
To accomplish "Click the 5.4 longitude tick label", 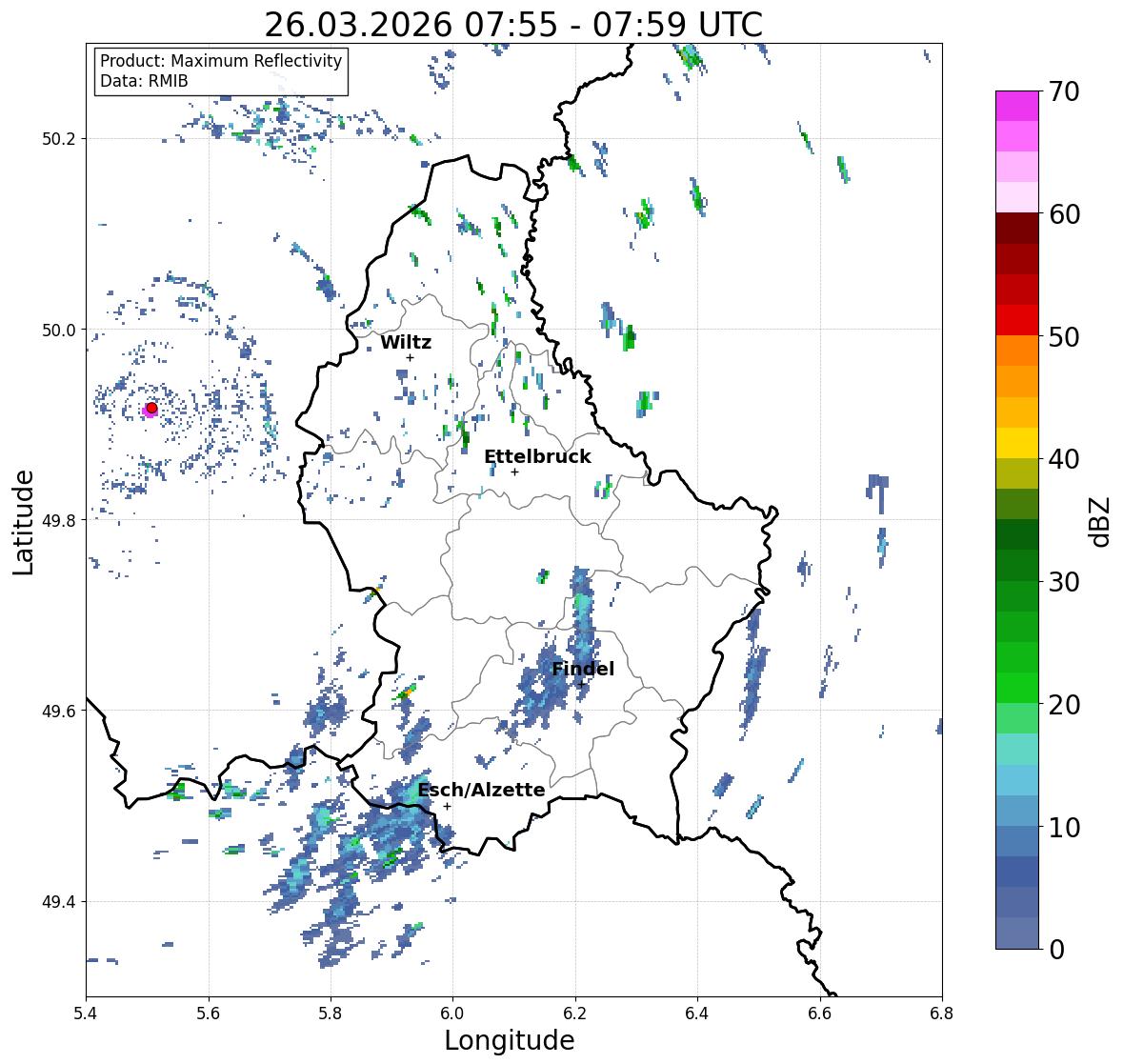I will tap(86, 1014).
